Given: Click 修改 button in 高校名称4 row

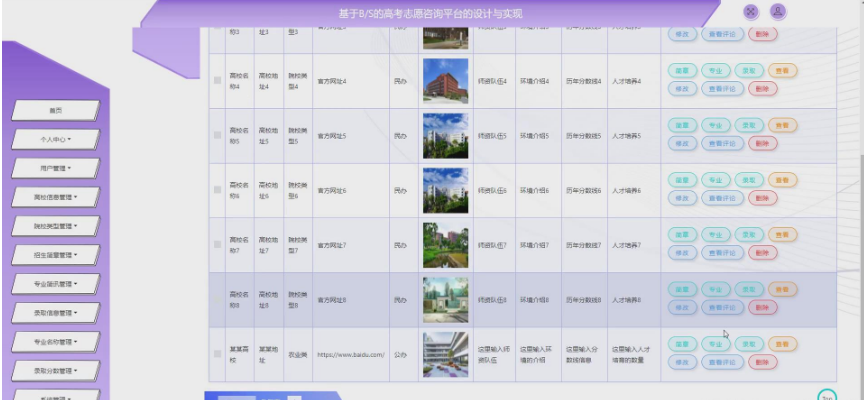Looking at the screenshot, I should click(x=682, y=89).
